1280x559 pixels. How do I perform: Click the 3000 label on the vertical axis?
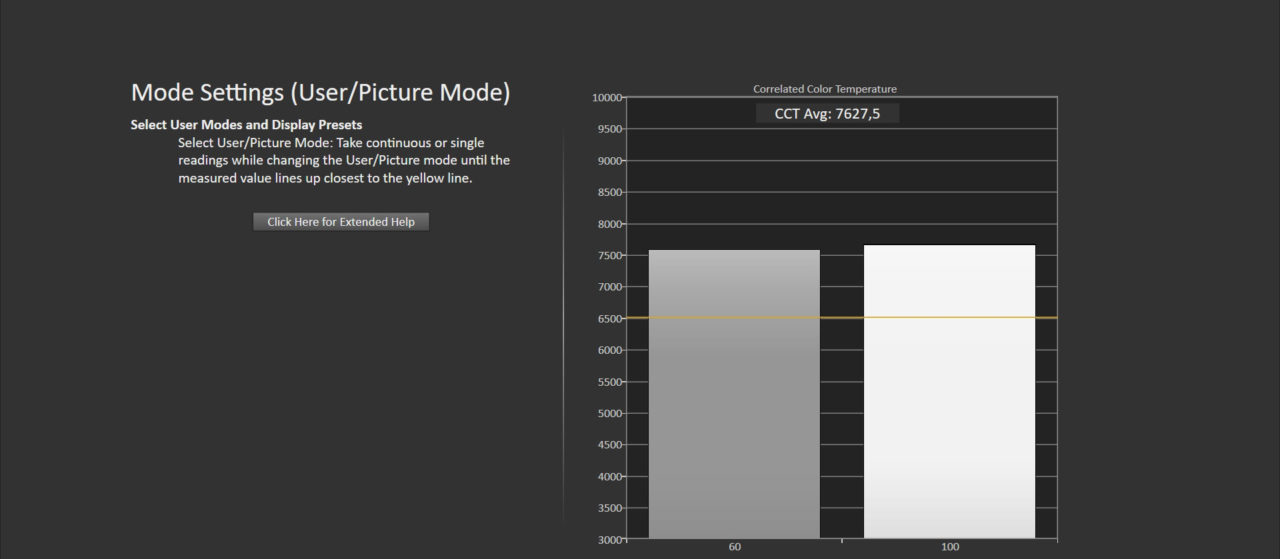609,540
